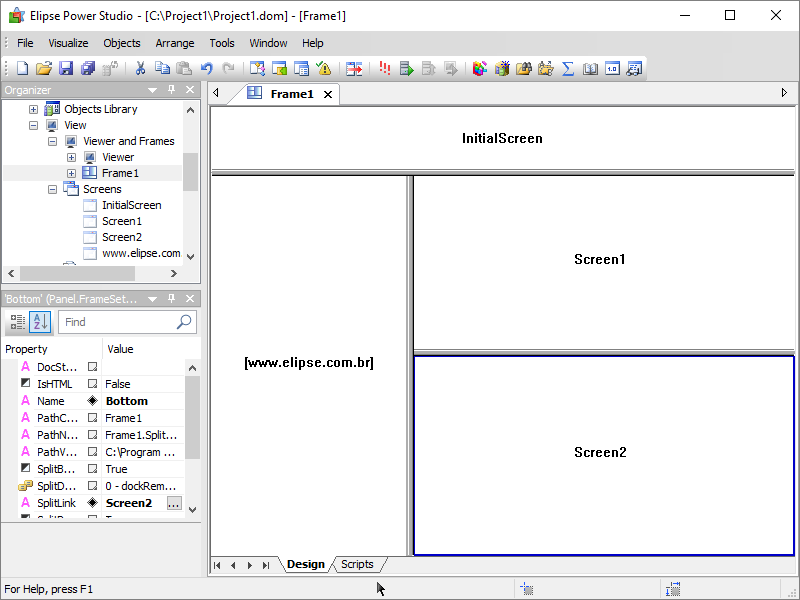Open the Arrange menu
This screenshot has width=800, height=600.
175,43
